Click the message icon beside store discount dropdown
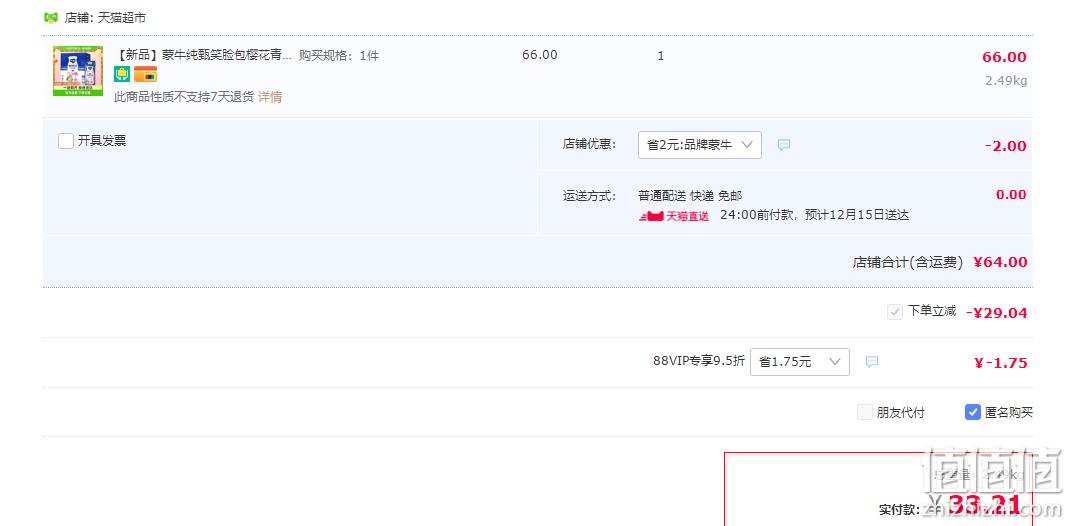This screenshot has width=1071, height=526. 784,145
